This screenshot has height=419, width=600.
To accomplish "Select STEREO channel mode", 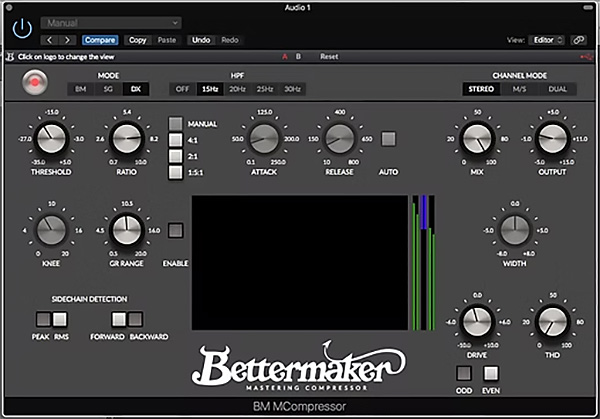I will point(481,89).
